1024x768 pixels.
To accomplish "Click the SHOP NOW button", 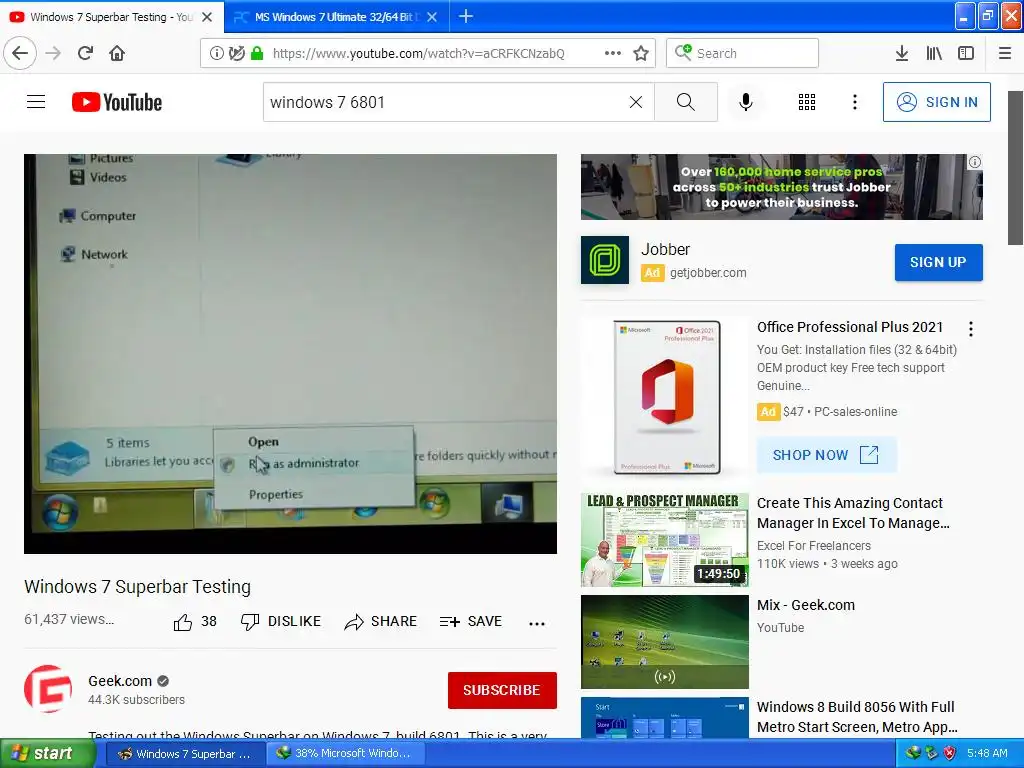I will (827, 455).
